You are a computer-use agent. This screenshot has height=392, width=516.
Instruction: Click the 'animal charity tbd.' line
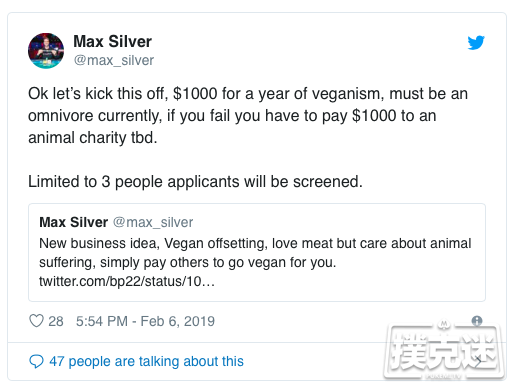(93, 138)
